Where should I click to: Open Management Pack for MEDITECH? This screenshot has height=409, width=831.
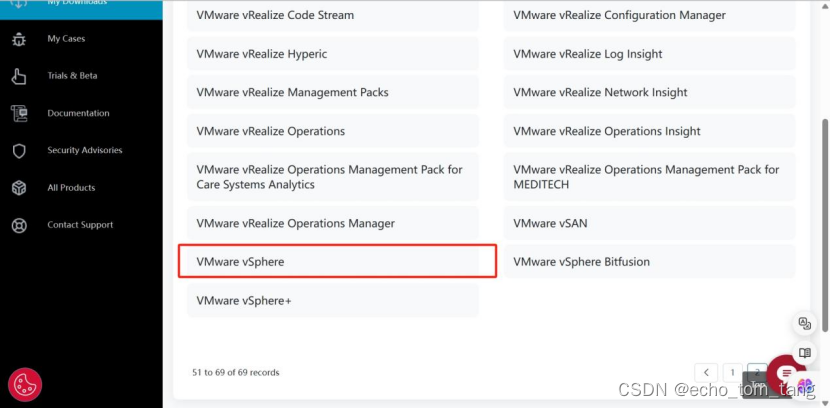tap(649, 177)
